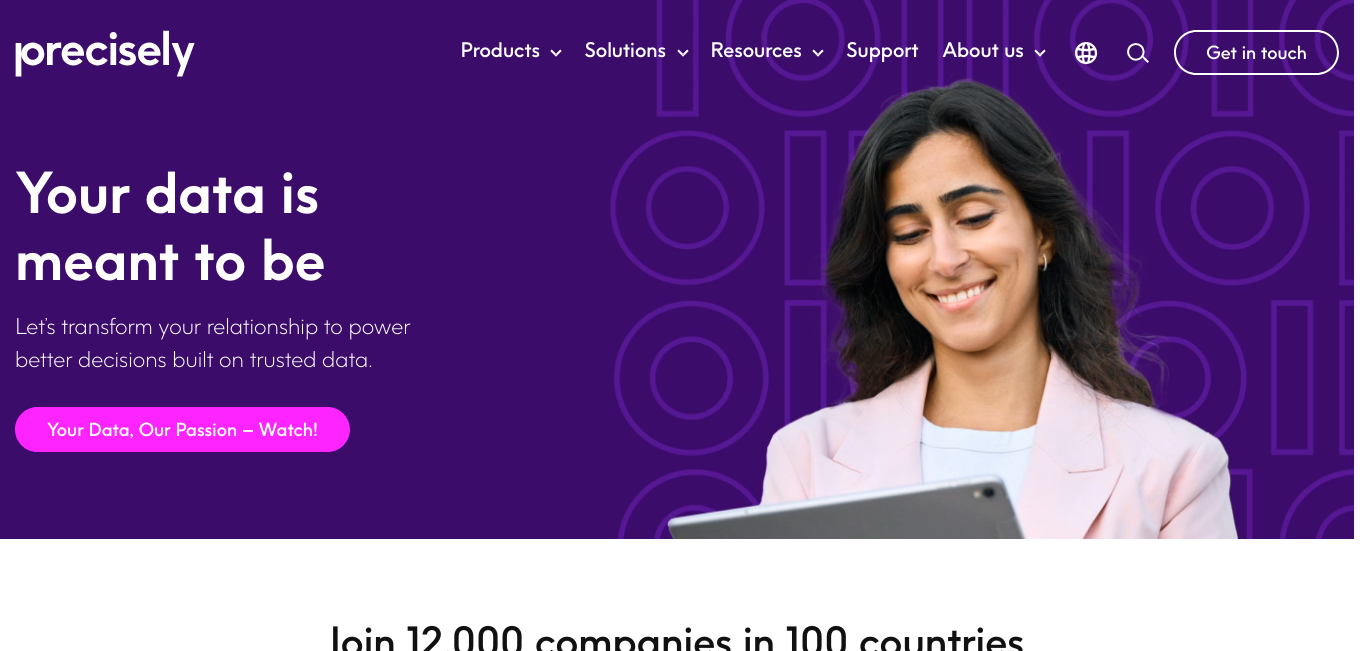Viewport: 1366px width, 651px height.
Task: Click the tablet in the hero image
Action: click(x=846, y=510)
